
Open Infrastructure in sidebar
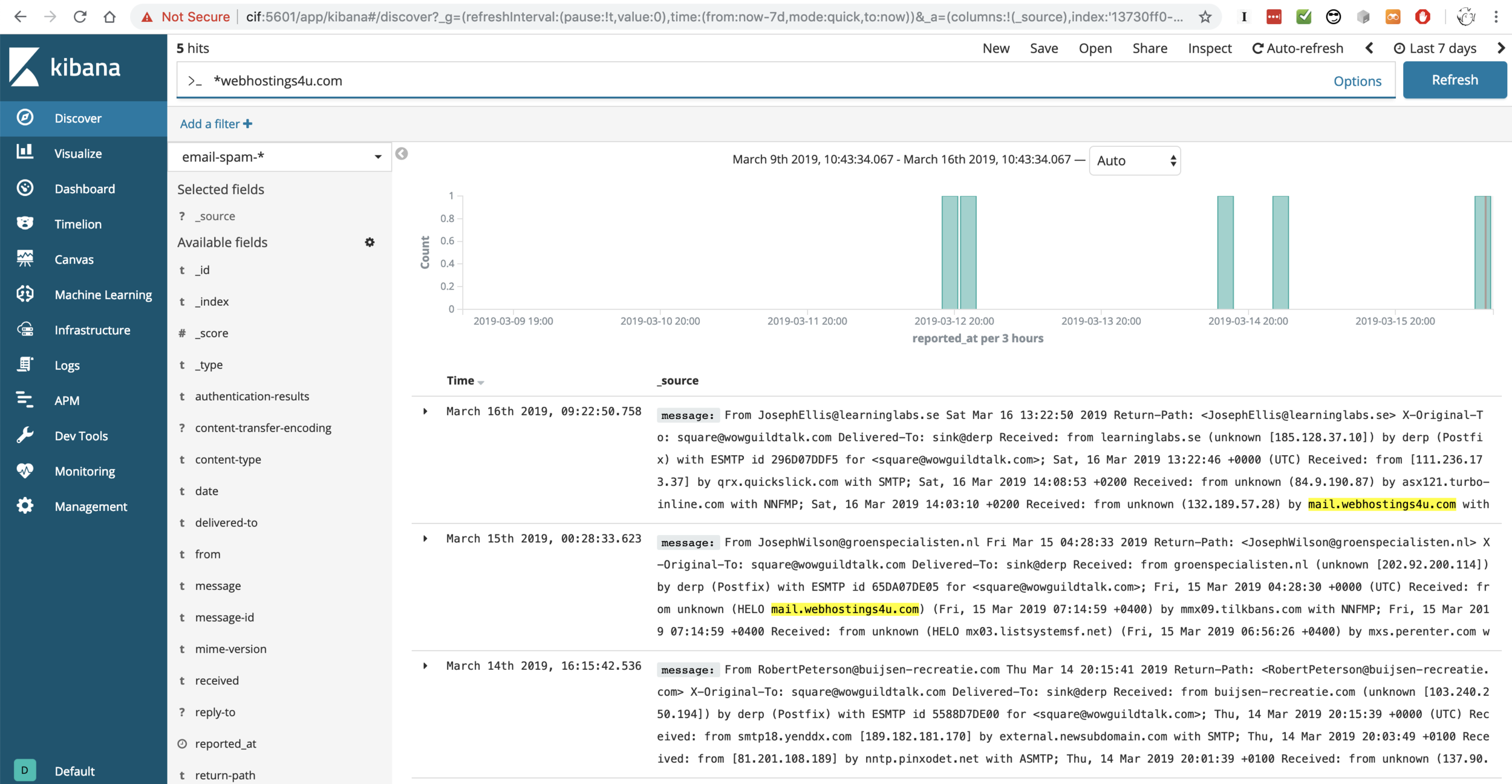click(83, 330)
